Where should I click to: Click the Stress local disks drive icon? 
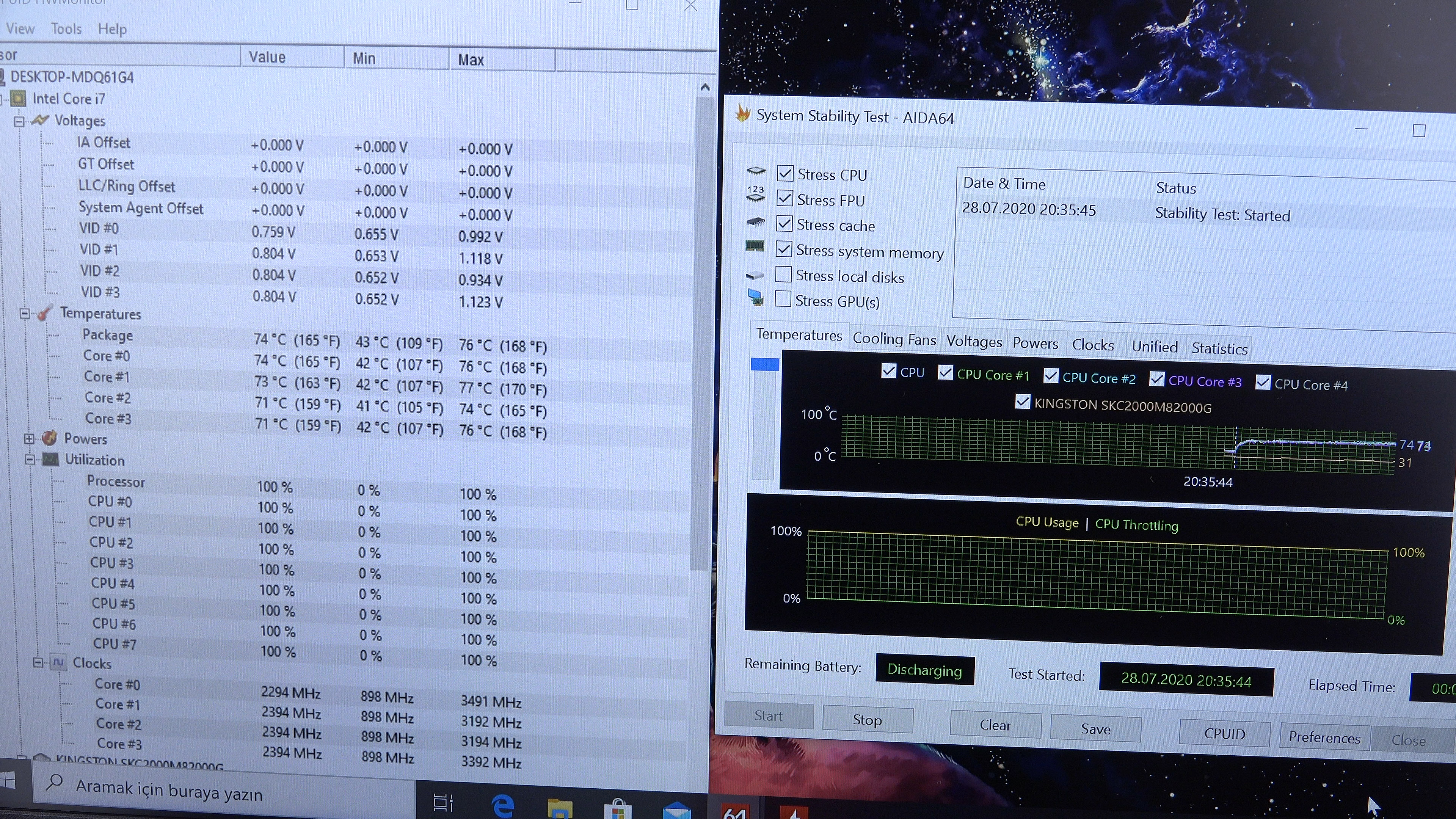tap(755, 275)
